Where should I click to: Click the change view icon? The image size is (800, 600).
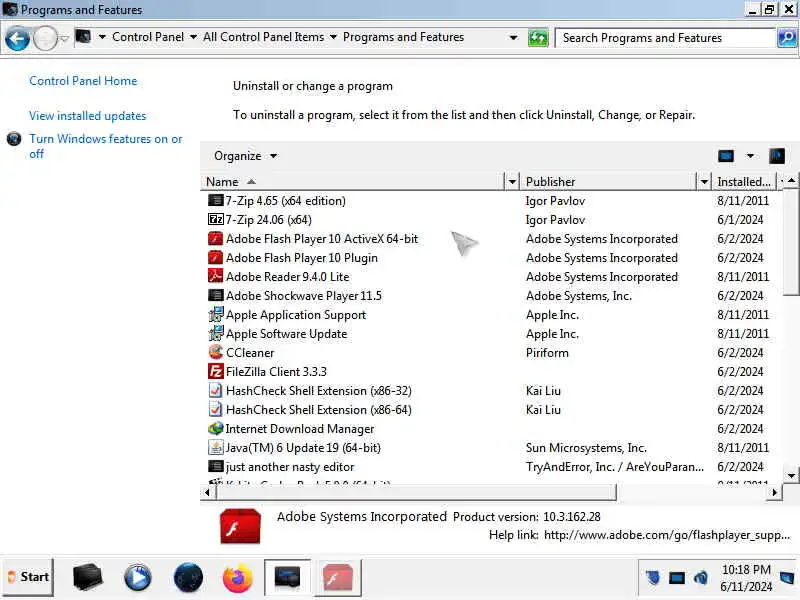(726, 156)
